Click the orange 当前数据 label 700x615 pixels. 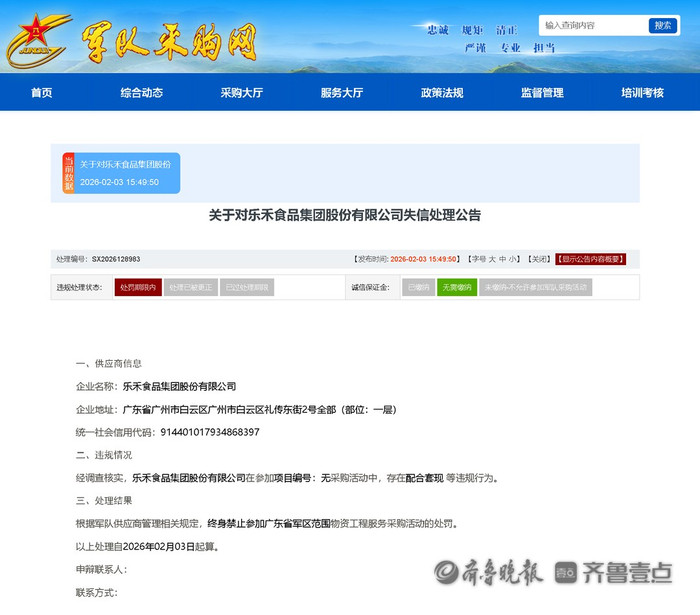click(x=68, y=173)
